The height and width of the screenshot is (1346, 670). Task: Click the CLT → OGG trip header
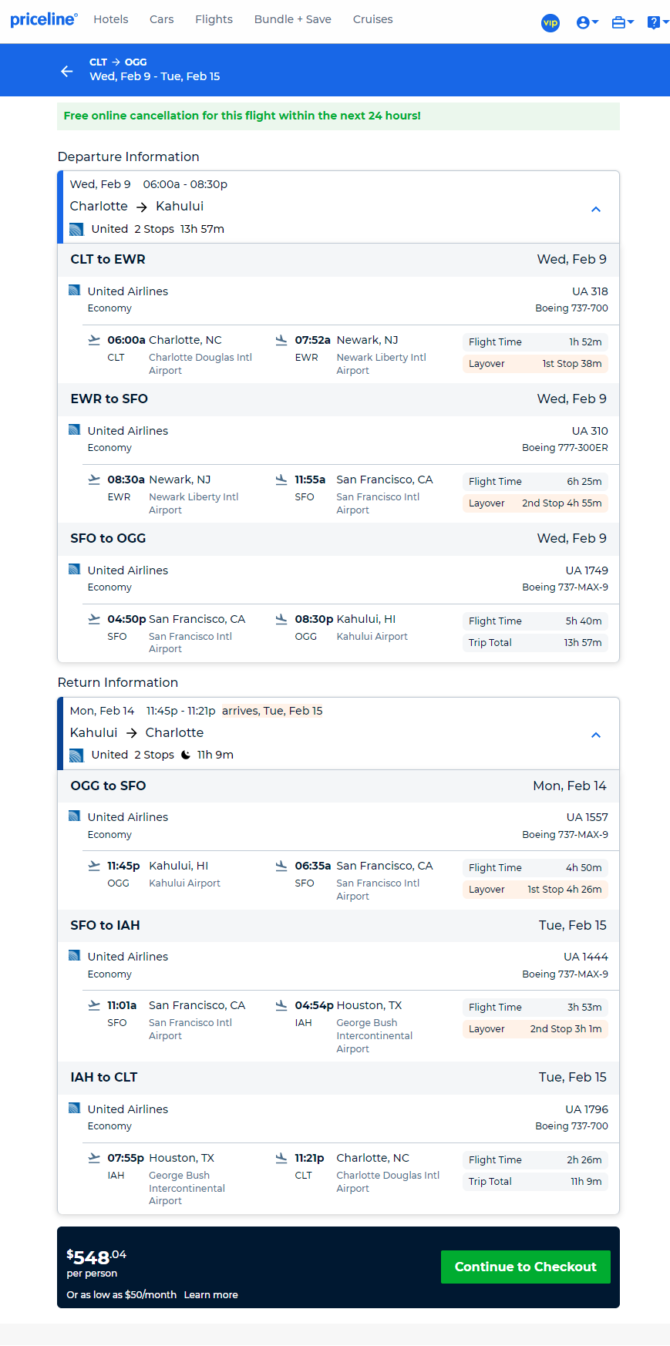pos(118,62)
